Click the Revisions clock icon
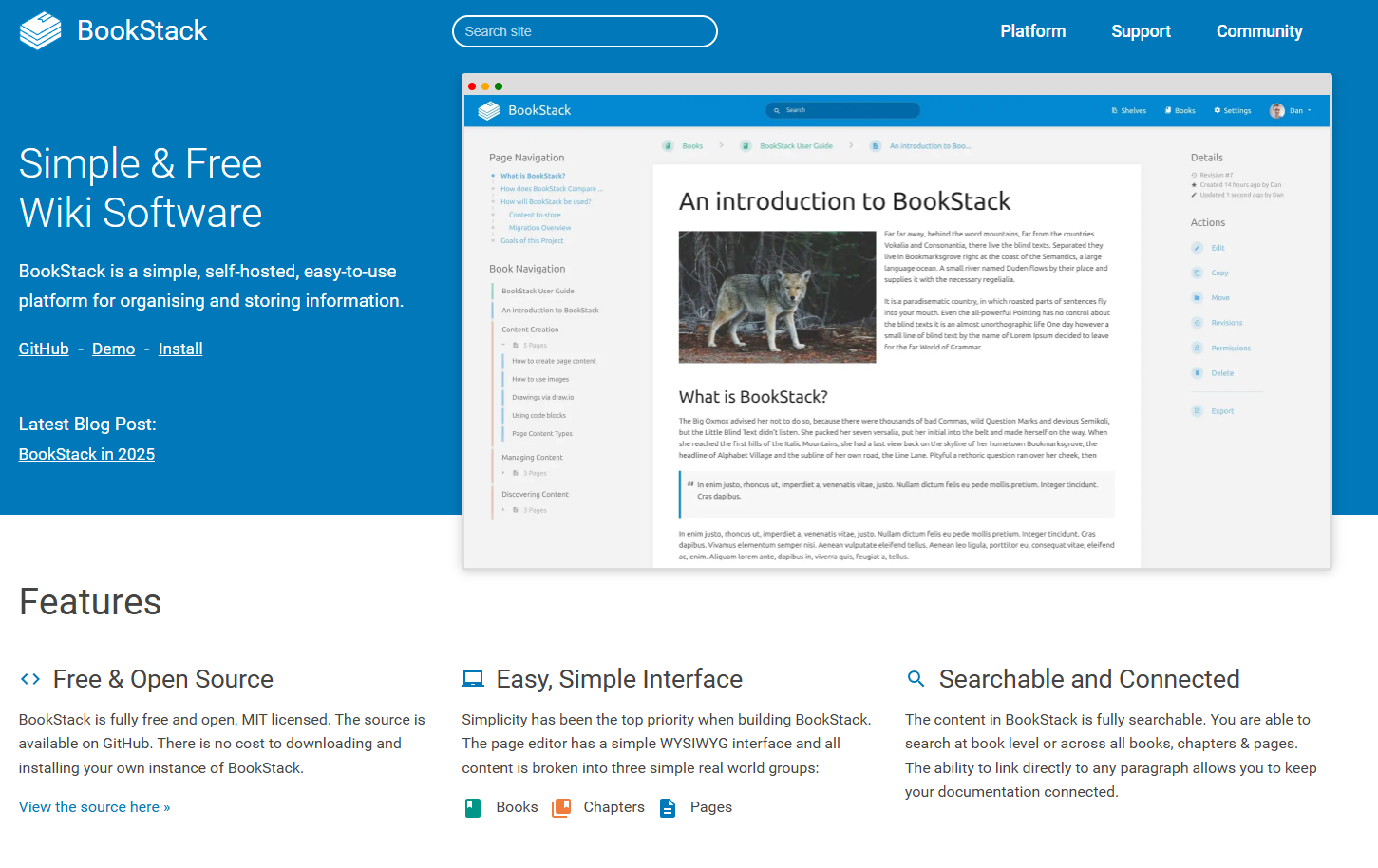This screenshot has width=1378, height=868. [1198, 322]
